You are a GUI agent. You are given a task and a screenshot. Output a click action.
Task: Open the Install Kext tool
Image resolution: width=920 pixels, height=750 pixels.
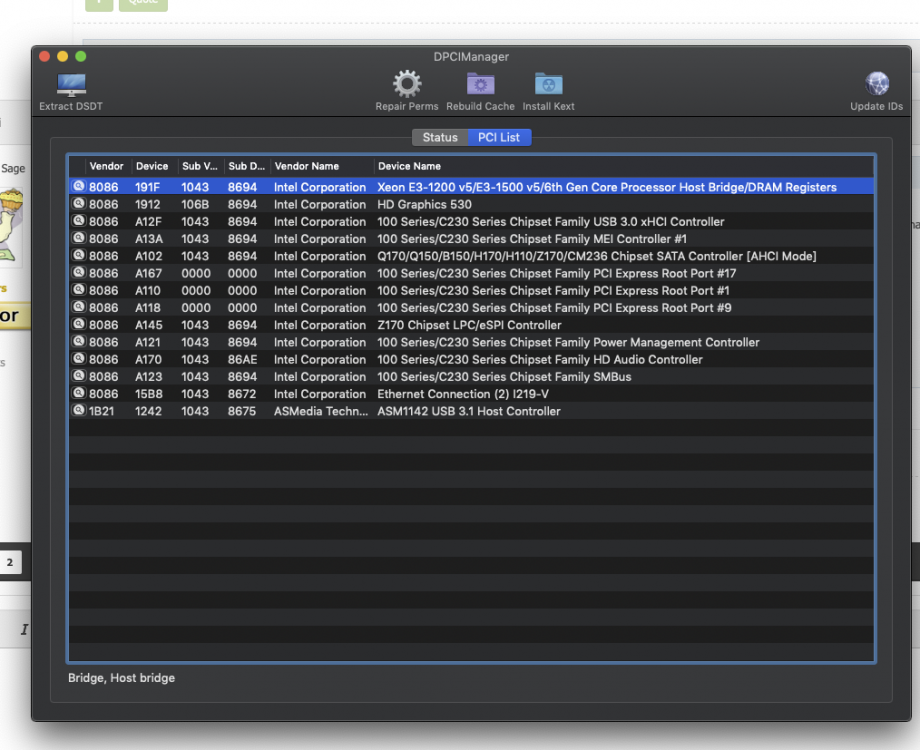548,92
